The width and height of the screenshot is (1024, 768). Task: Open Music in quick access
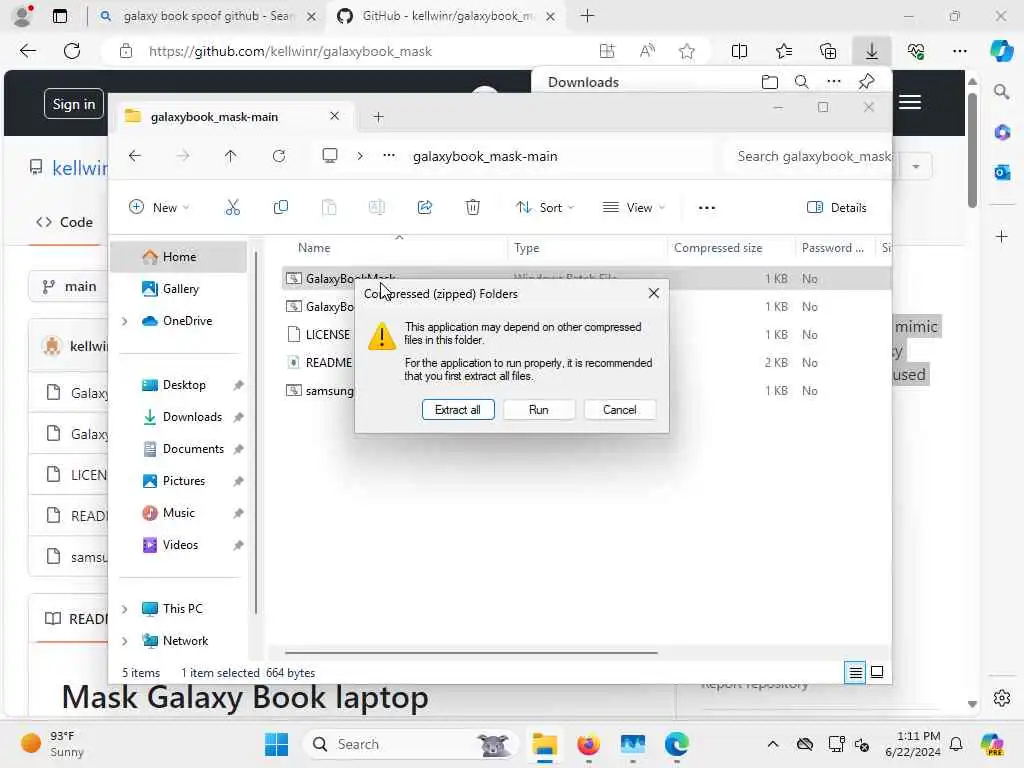pos(179,513)
